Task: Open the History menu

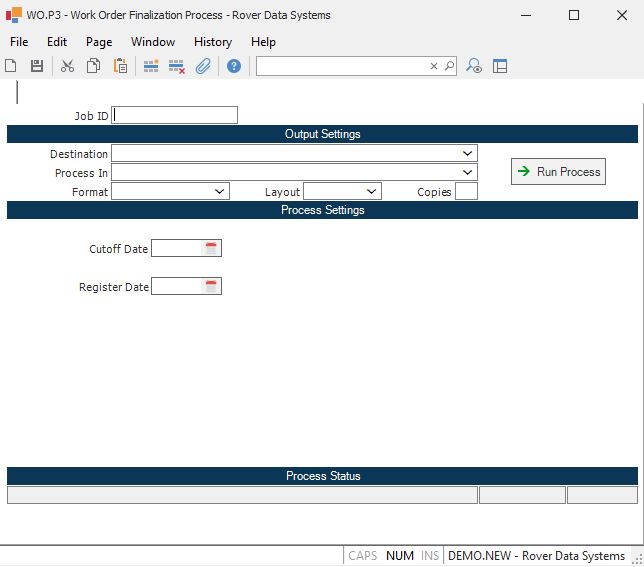Action: point(212,42)
